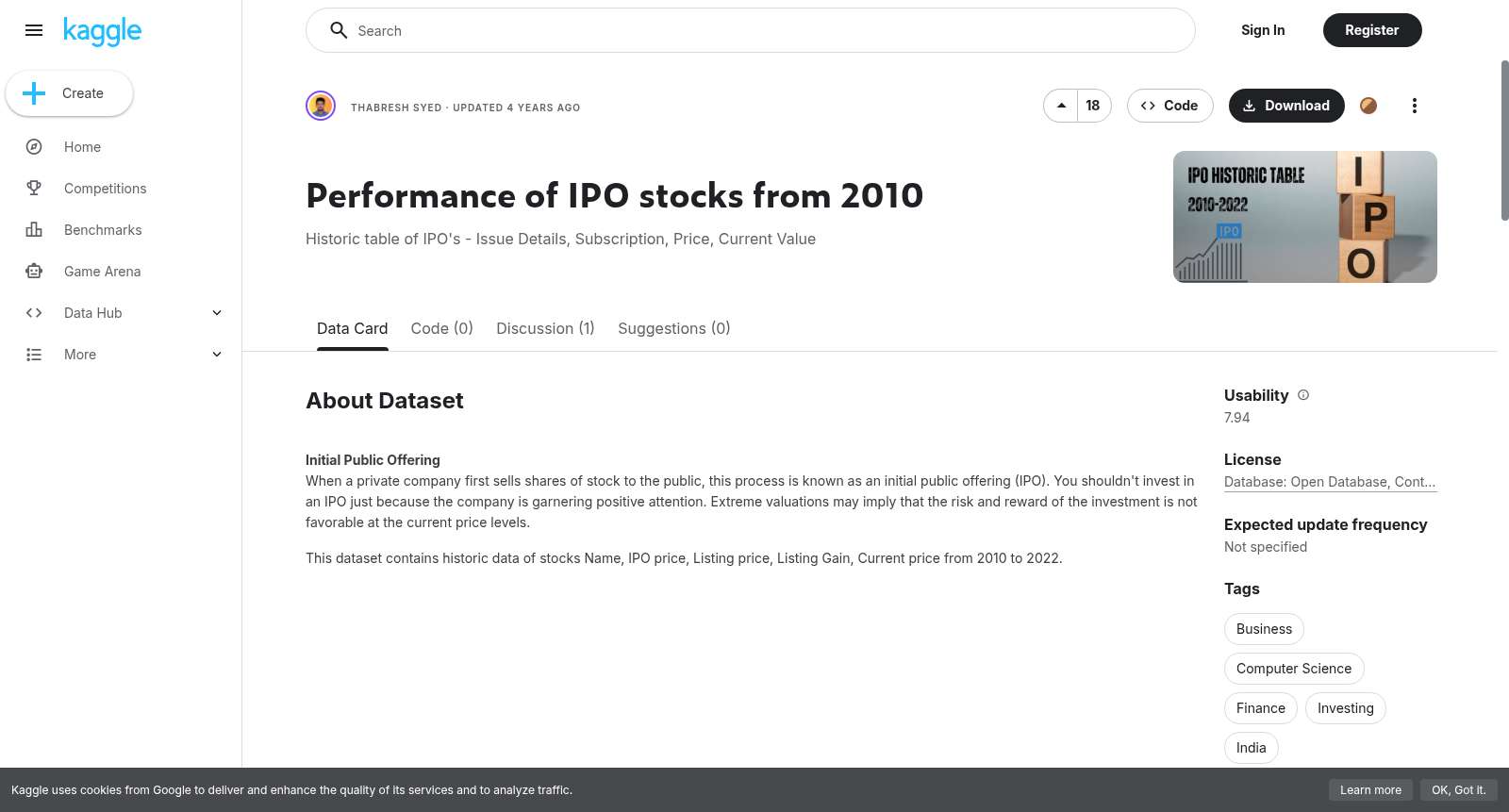Click the vote count 18
Screen dimensions: 1509x812
tap(1093, 106)
